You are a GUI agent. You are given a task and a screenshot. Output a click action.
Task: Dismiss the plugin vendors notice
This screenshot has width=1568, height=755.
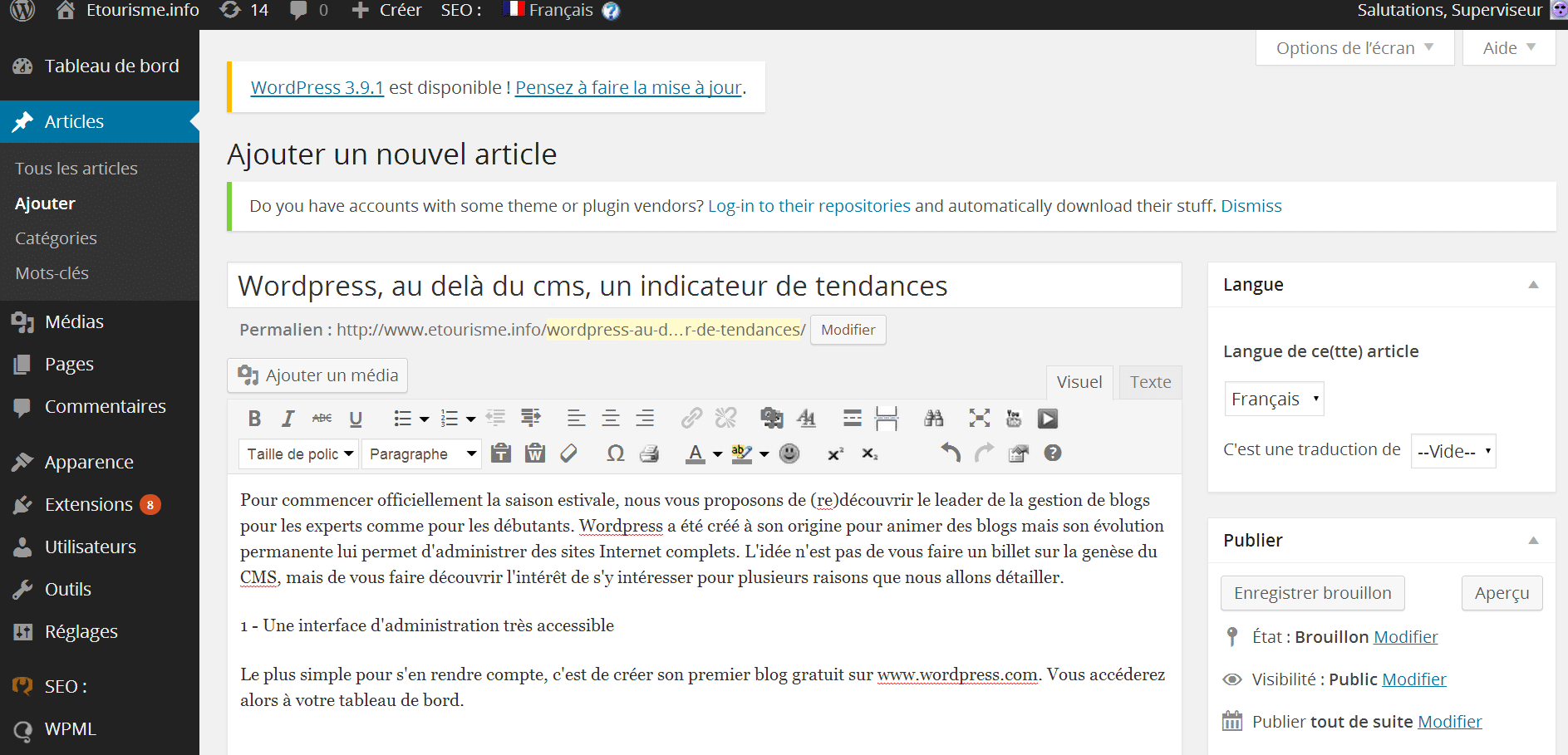point(1251,206)
